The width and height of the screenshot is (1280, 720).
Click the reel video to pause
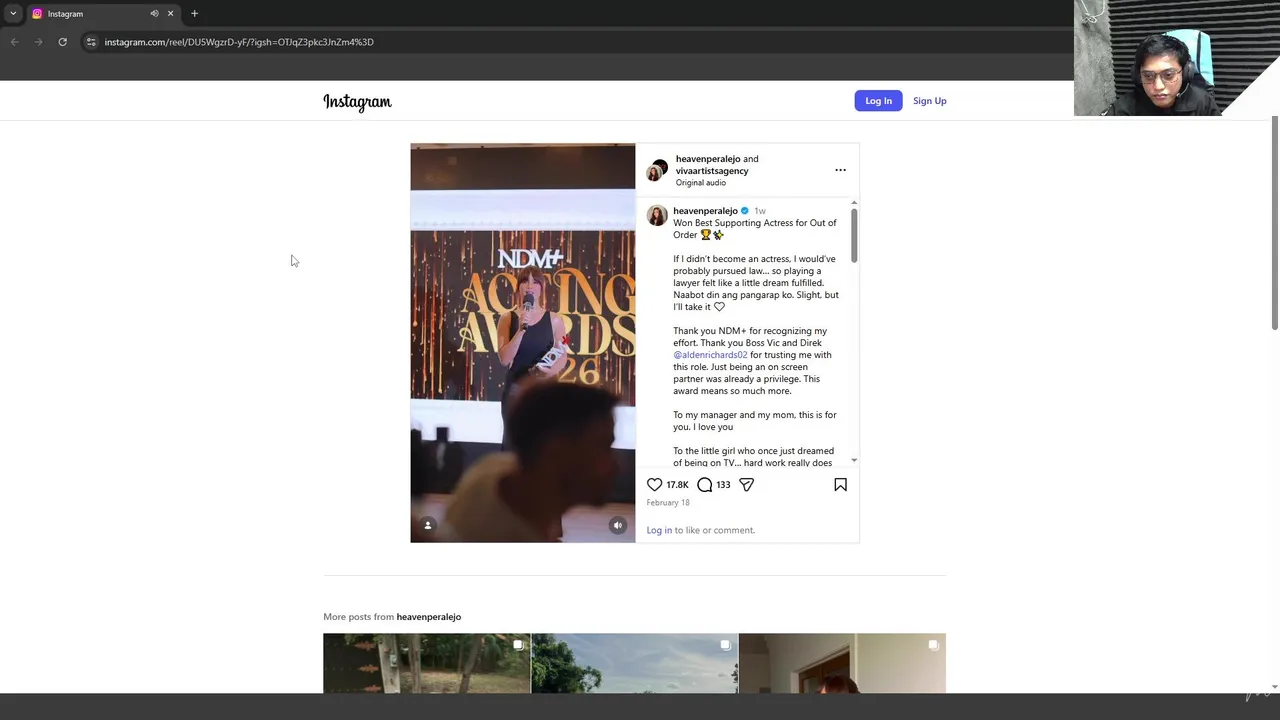[x=522, y=343]
